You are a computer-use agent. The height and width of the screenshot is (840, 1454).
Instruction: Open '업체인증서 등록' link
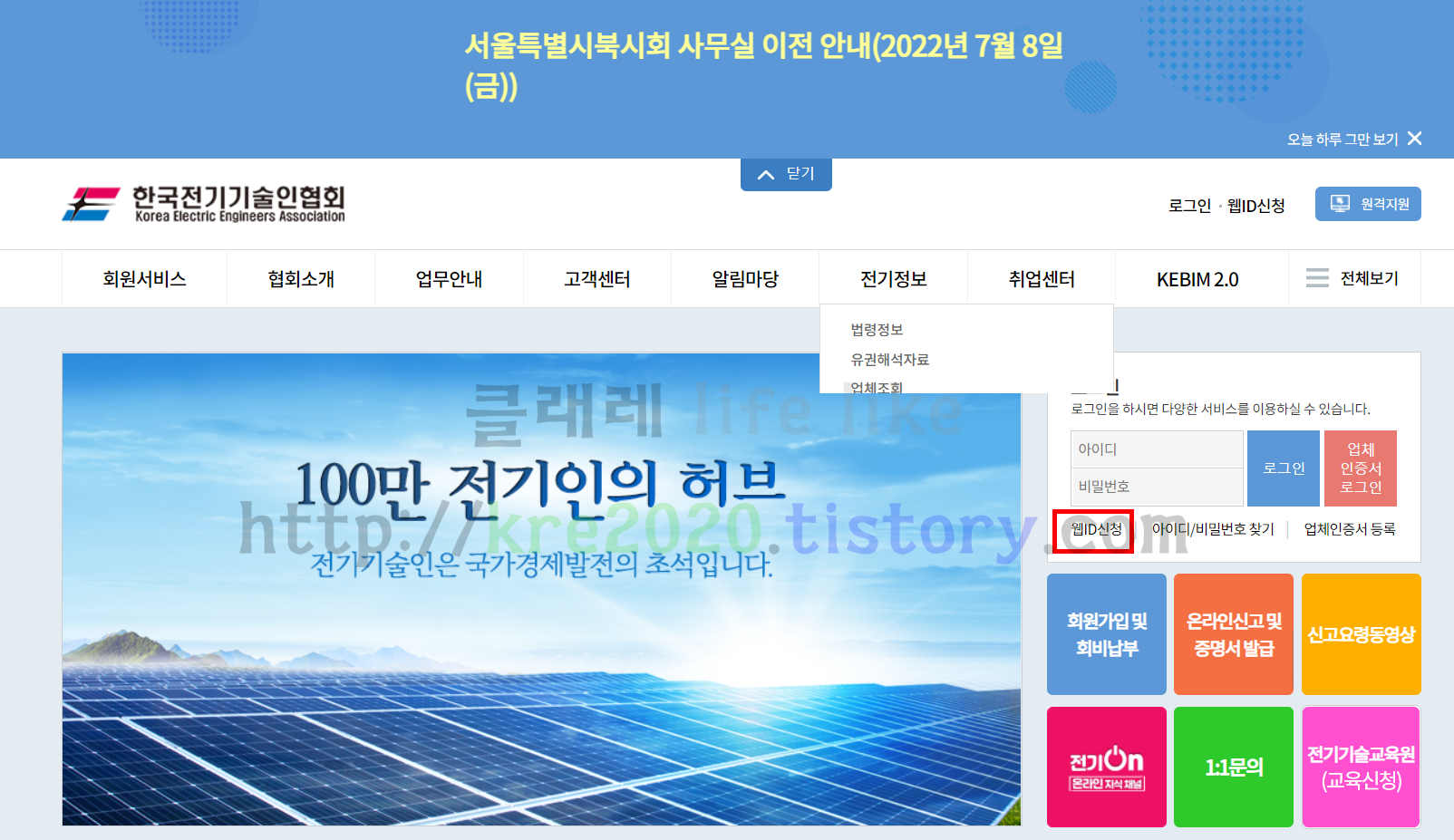(1350, 529)
